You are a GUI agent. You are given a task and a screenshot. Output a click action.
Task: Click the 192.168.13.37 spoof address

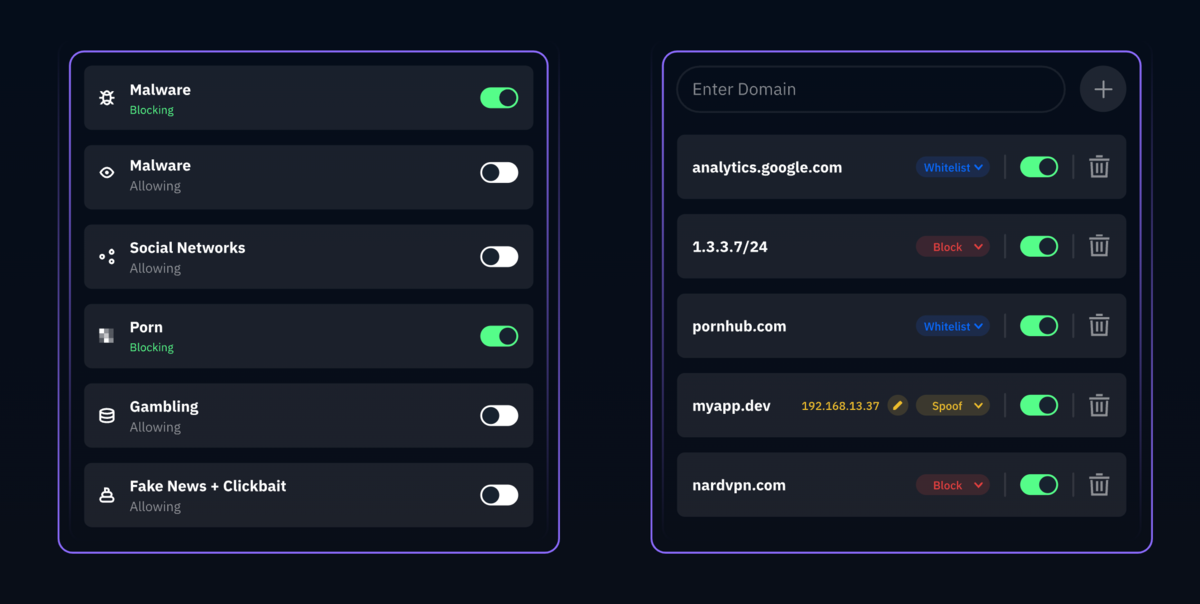840,406
